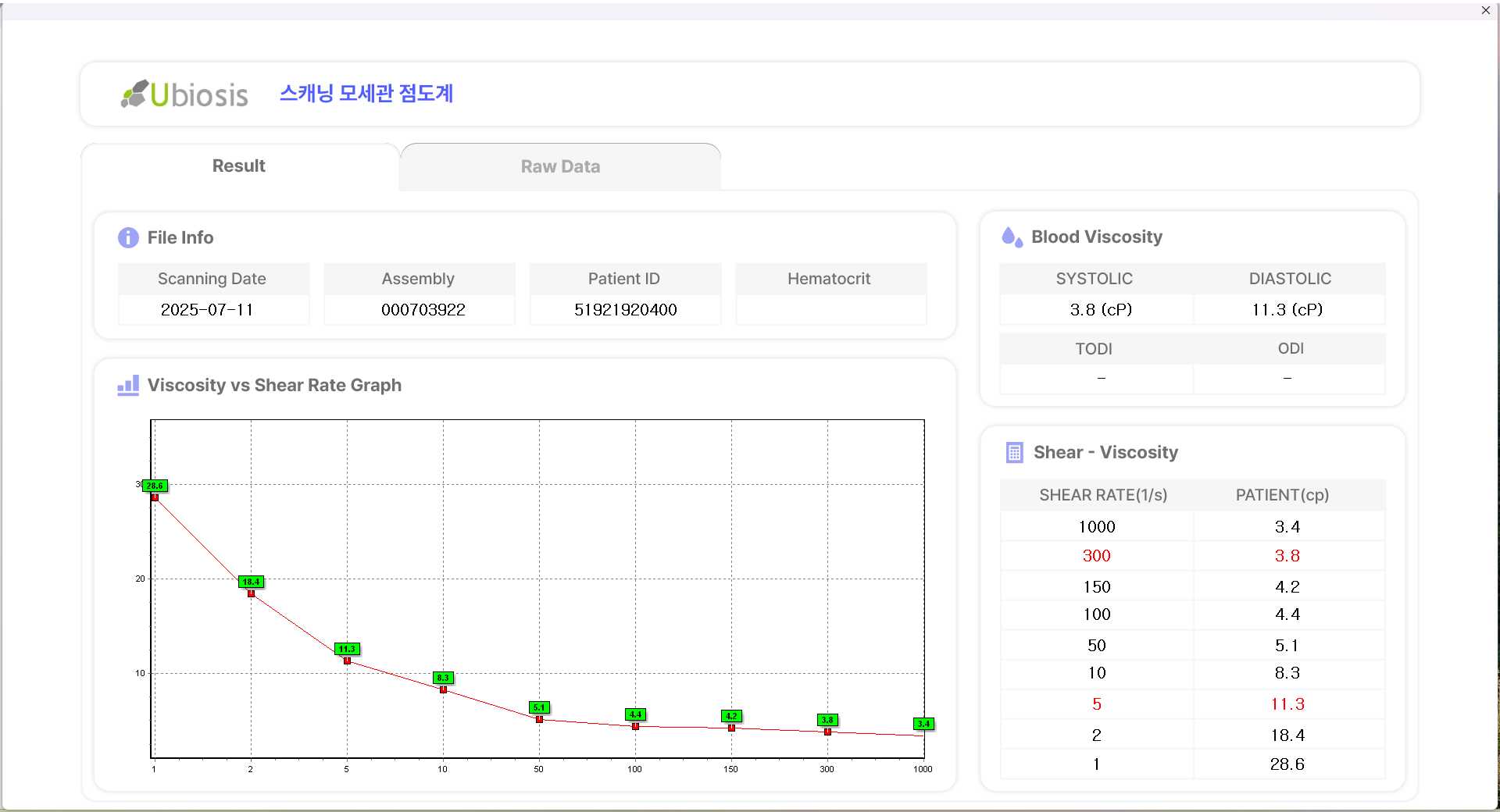Close the window with the X button
The image size is (1500, 812).
pos(1485,10)
